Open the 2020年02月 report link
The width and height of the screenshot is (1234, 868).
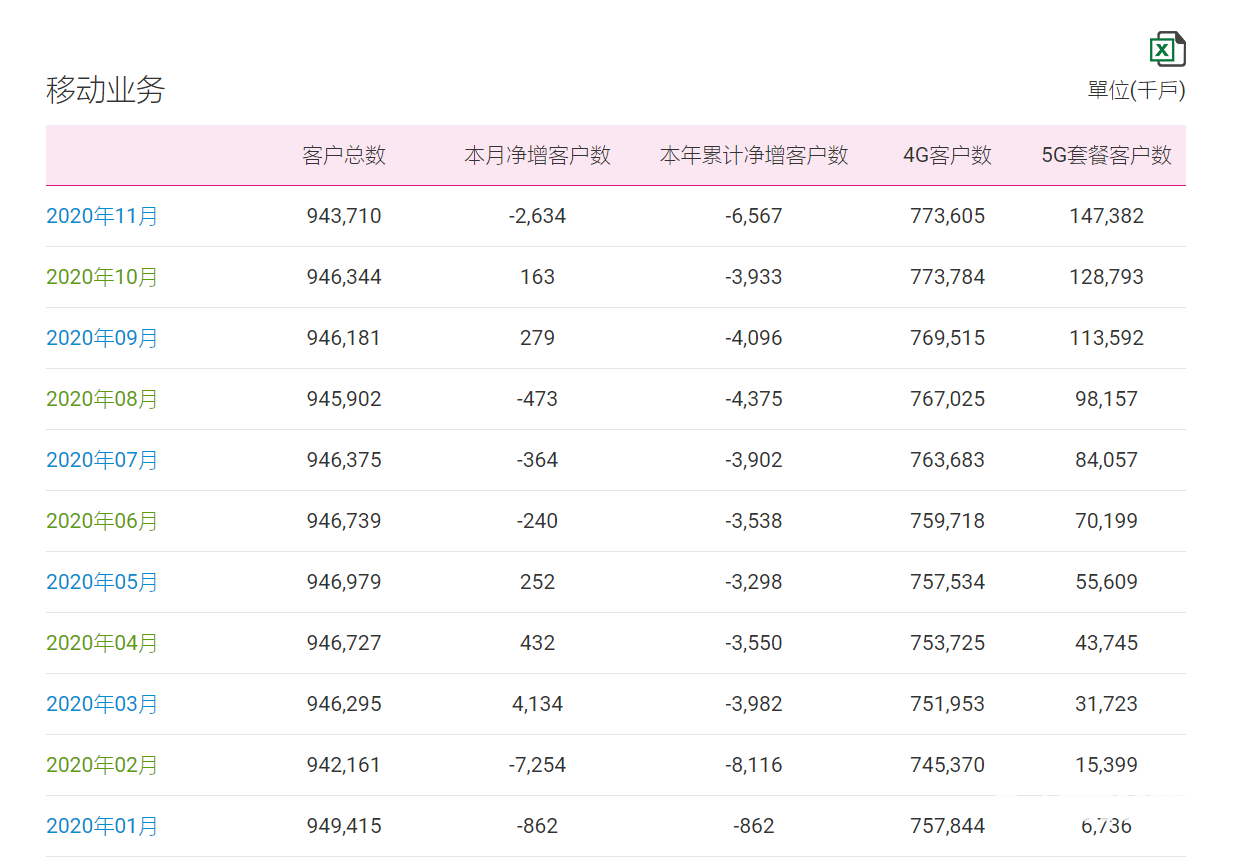point(102,765)
